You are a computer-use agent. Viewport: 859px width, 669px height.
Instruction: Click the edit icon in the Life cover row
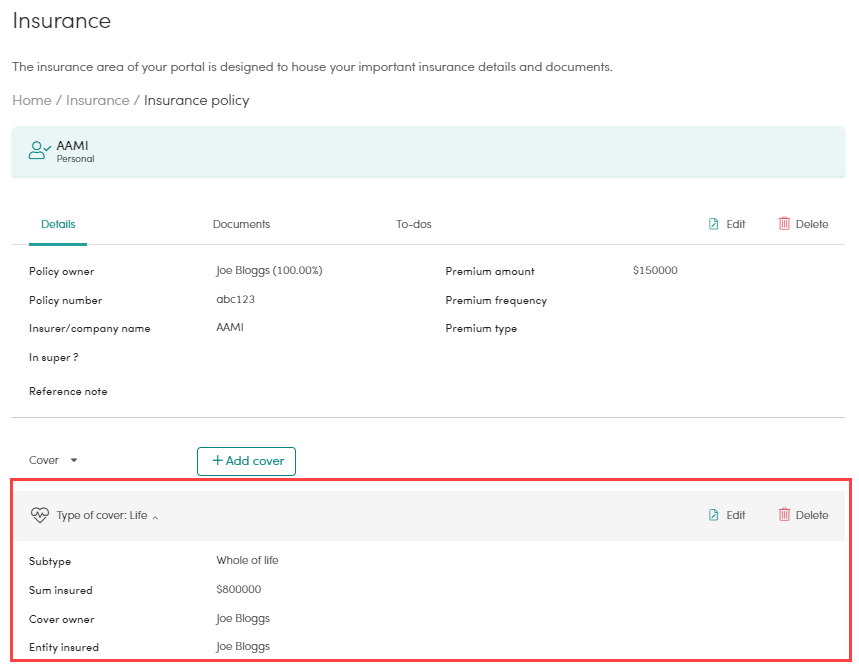713,515
